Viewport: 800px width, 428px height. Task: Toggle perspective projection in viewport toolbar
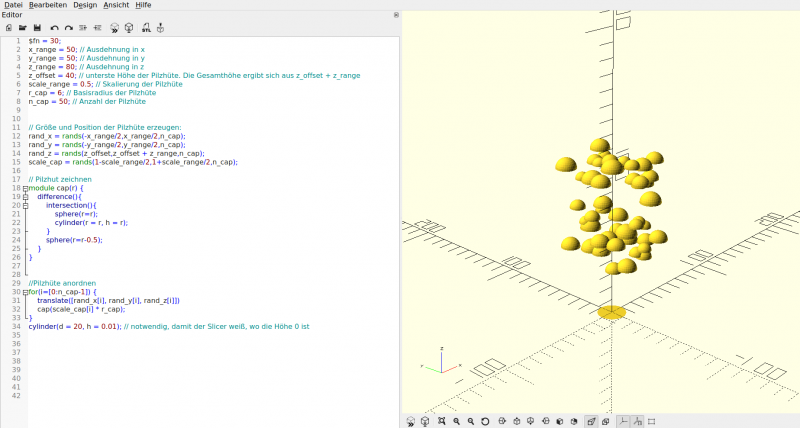(x=591, y=422)
